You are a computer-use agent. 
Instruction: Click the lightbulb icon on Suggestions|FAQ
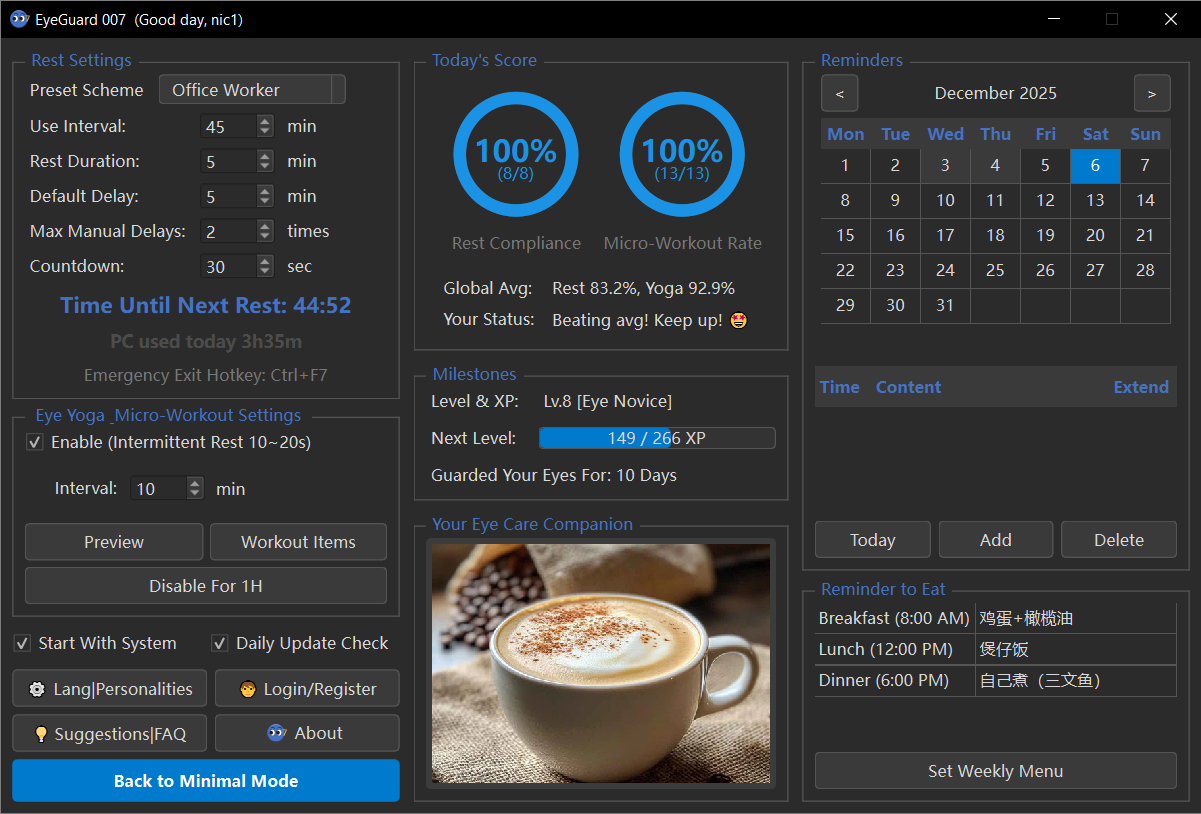pyautogui.click(x=41, y=733)
